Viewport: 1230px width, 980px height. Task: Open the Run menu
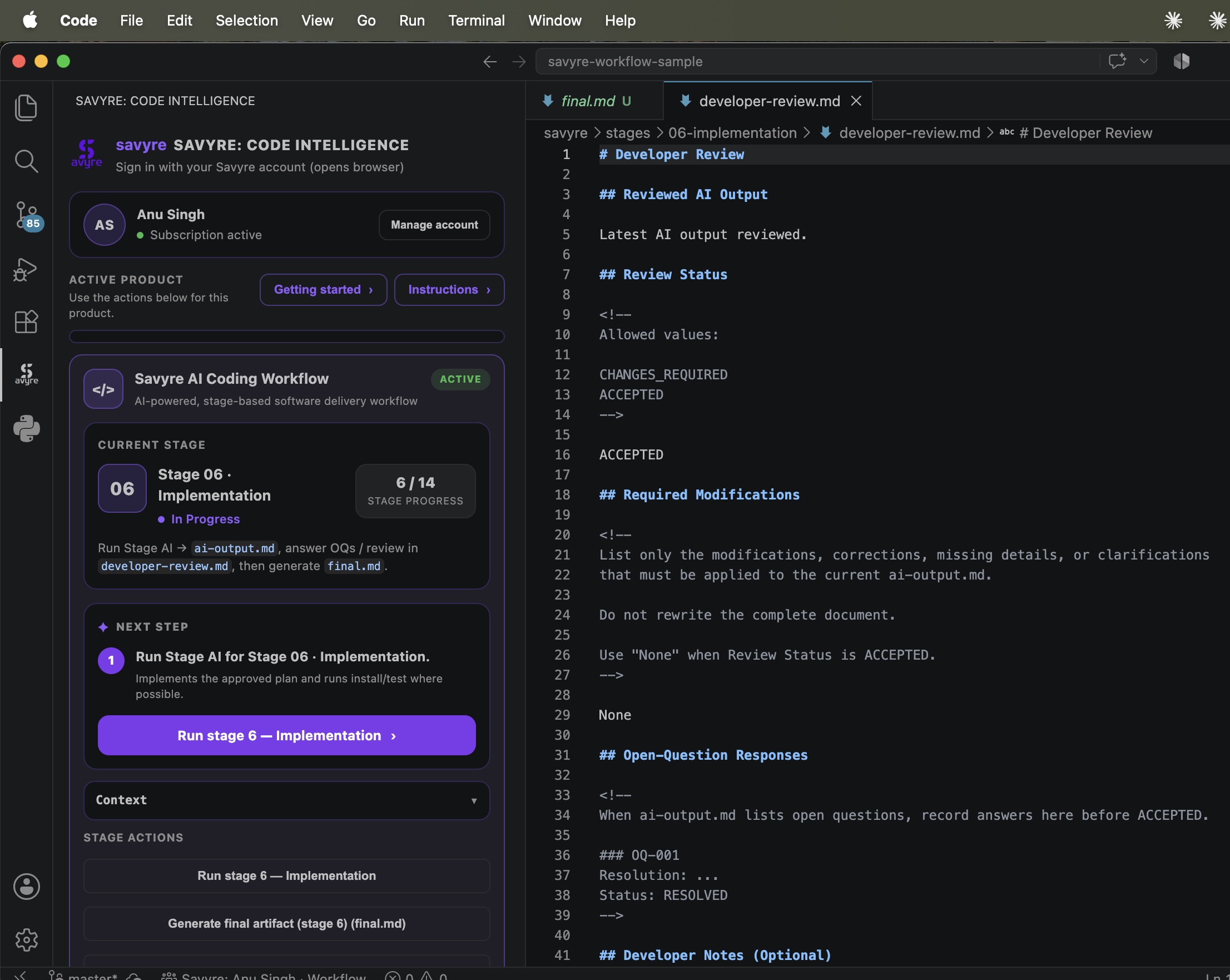pos(411,21)
